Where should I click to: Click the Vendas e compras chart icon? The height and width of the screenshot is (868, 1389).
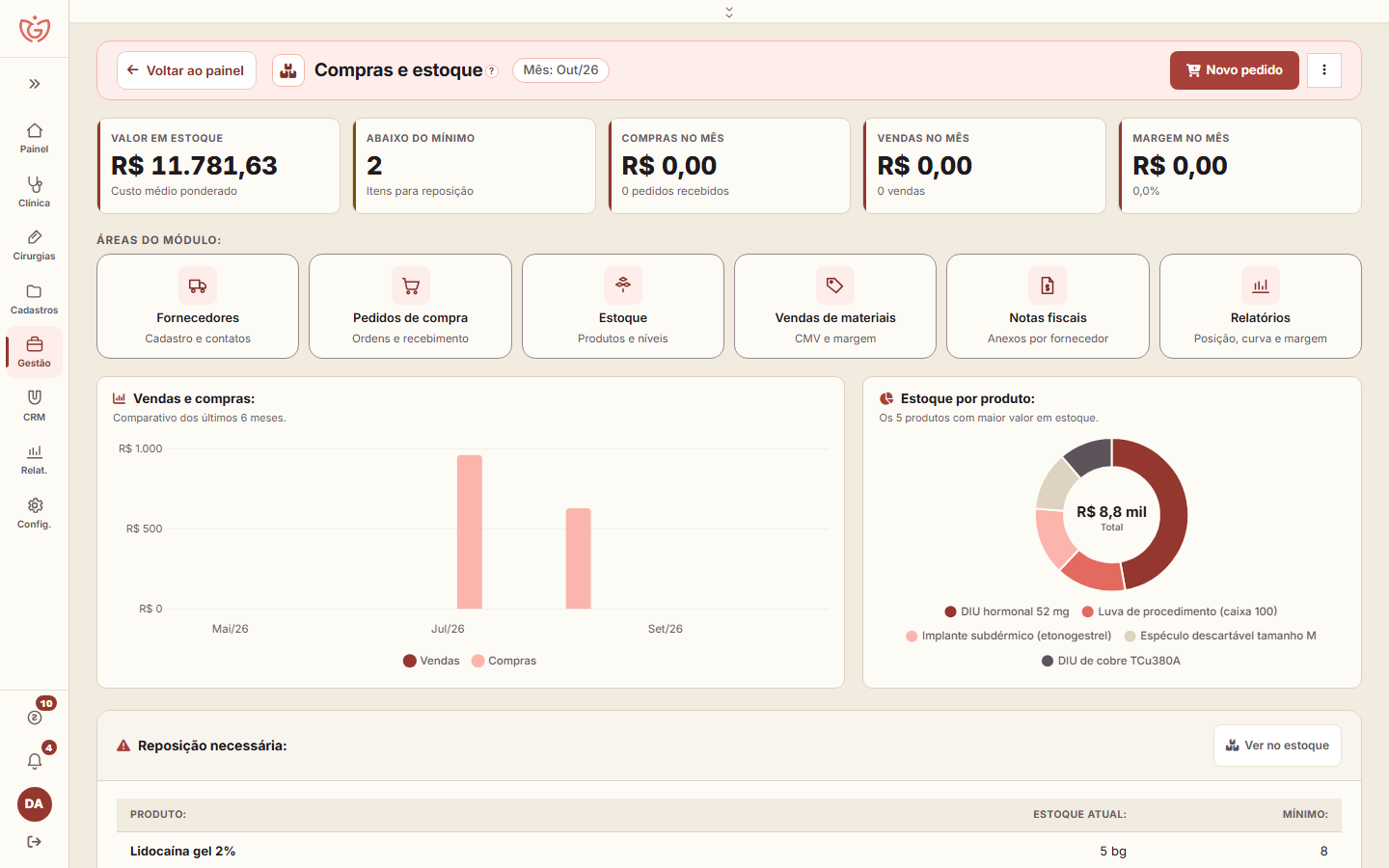coord(120,398)
